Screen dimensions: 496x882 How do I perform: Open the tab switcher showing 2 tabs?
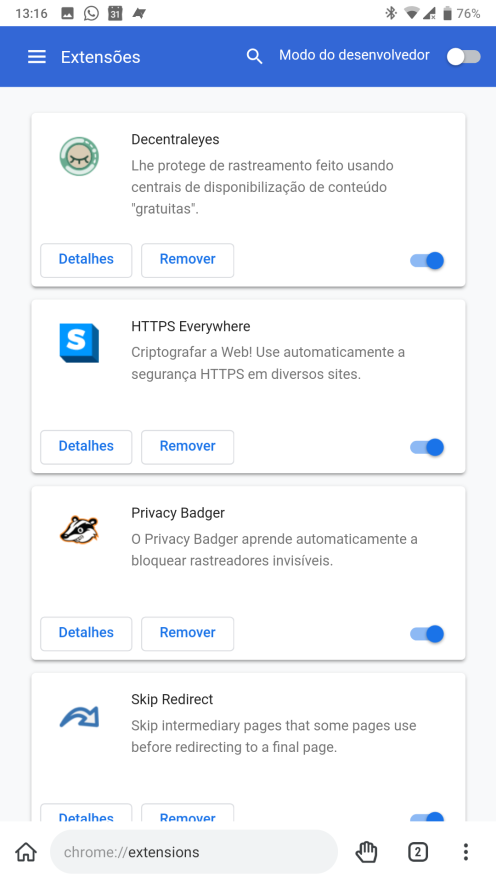click(417, 852)
